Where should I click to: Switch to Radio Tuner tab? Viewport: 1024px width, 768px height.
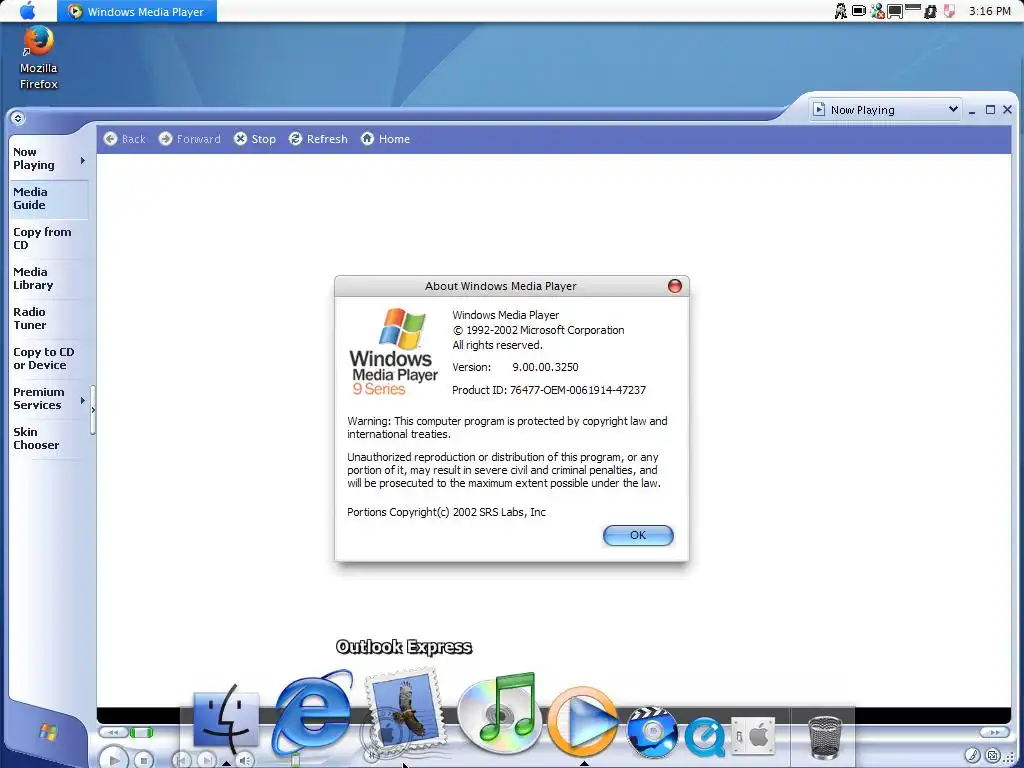48,318
